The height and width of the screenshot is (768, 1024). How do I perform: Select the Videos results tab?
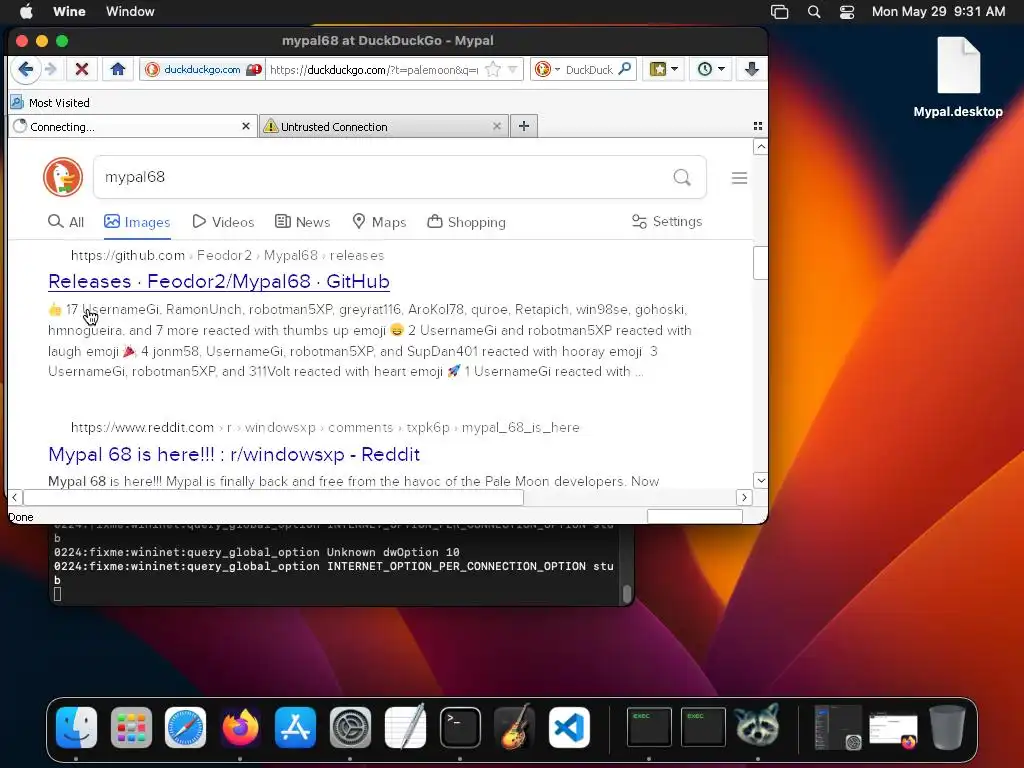tap(223, 222)
